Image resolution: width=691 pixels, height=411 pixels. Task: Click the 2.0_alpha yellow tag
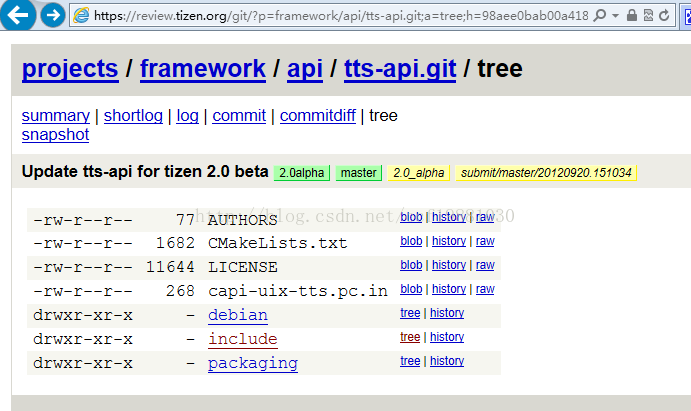coord(419,173)
